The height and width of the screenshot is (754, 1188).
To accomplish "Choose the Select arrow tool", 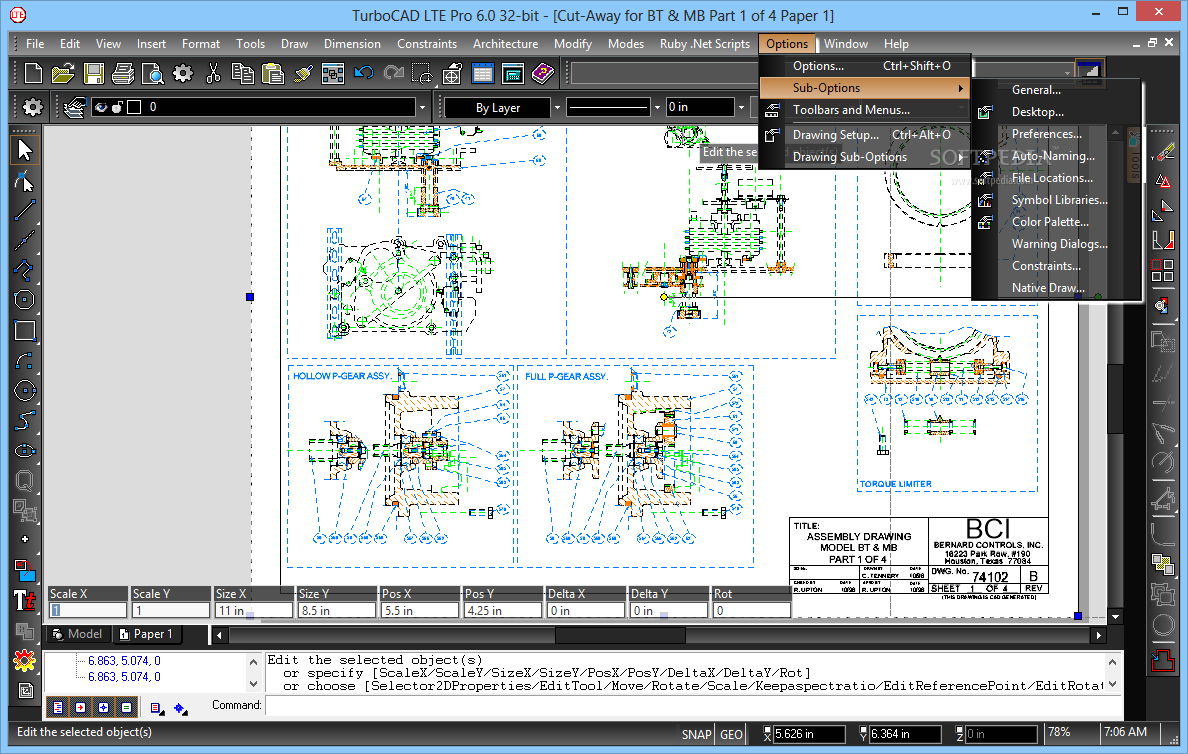I will click(x=24, y=149).
